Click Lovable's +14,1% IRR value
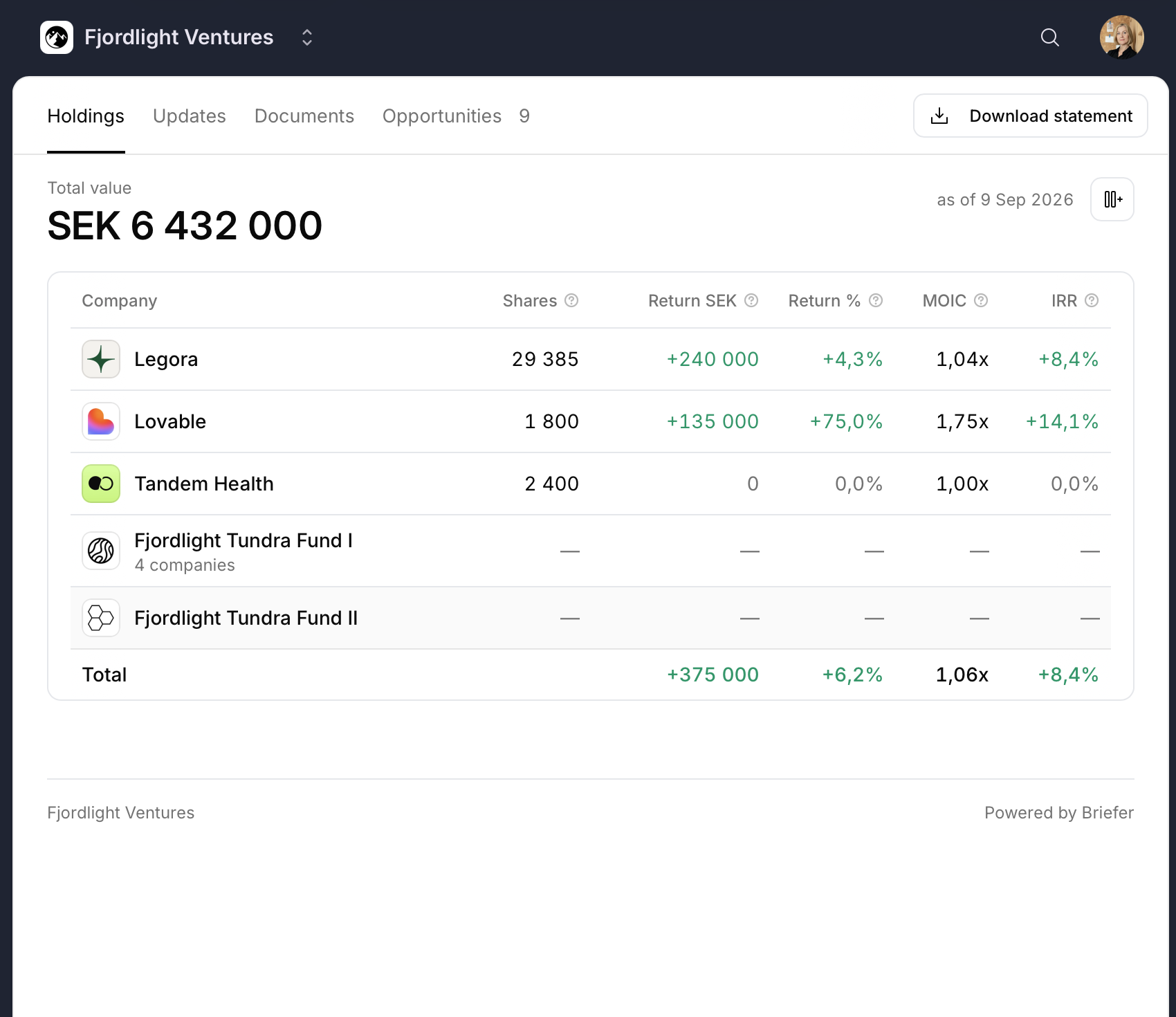The image size is (1176, 1017). (x=1062, y=421)
